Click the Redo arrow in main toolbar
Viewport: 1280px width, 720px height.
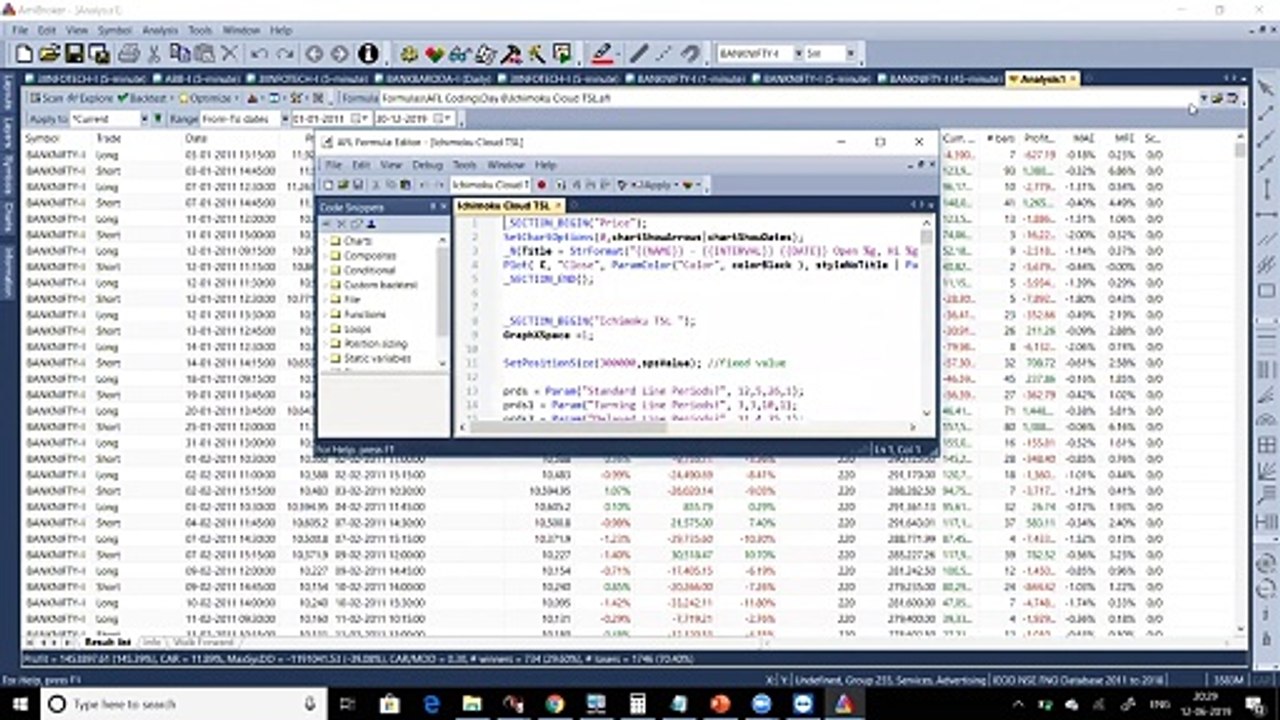285,53
